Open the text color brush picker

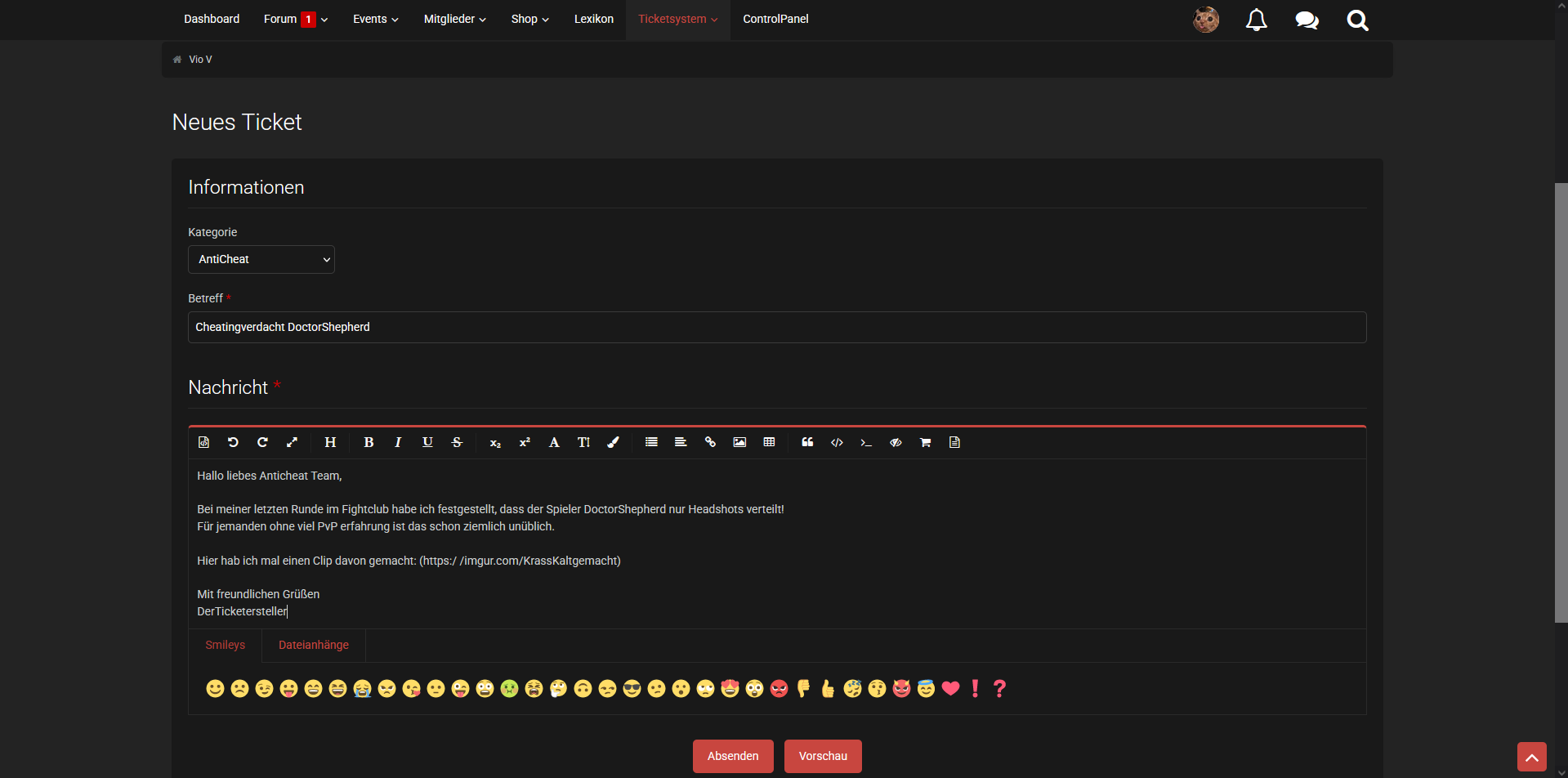coord(613,442)
